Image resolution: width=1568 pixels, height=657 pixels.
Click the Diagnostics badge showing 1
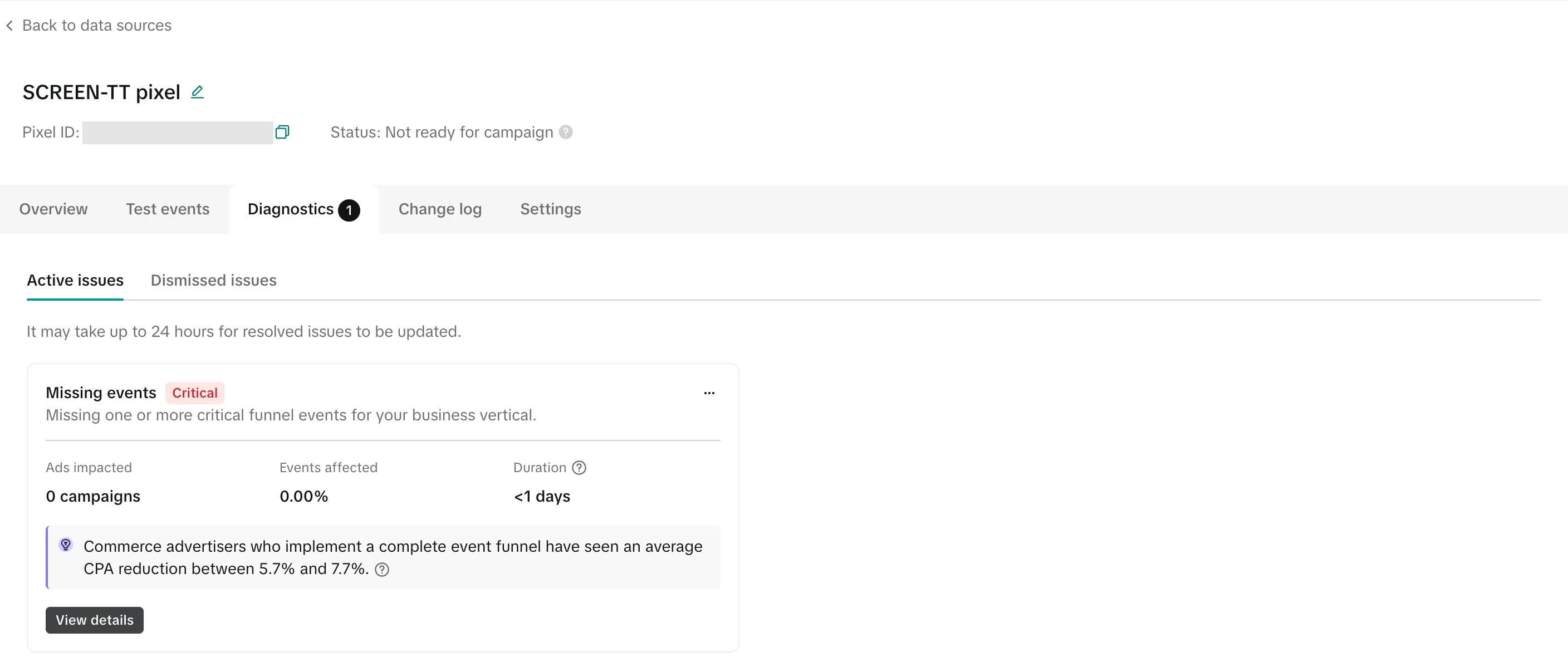[349, 210]
